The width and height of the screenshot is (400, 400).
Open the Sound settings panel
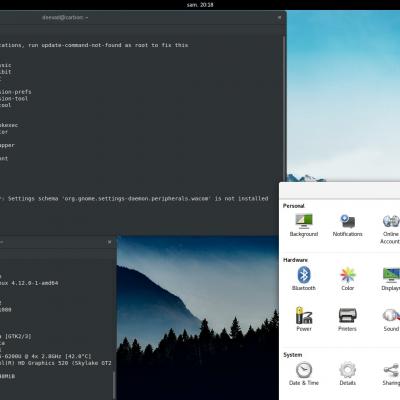coord(391,319)
